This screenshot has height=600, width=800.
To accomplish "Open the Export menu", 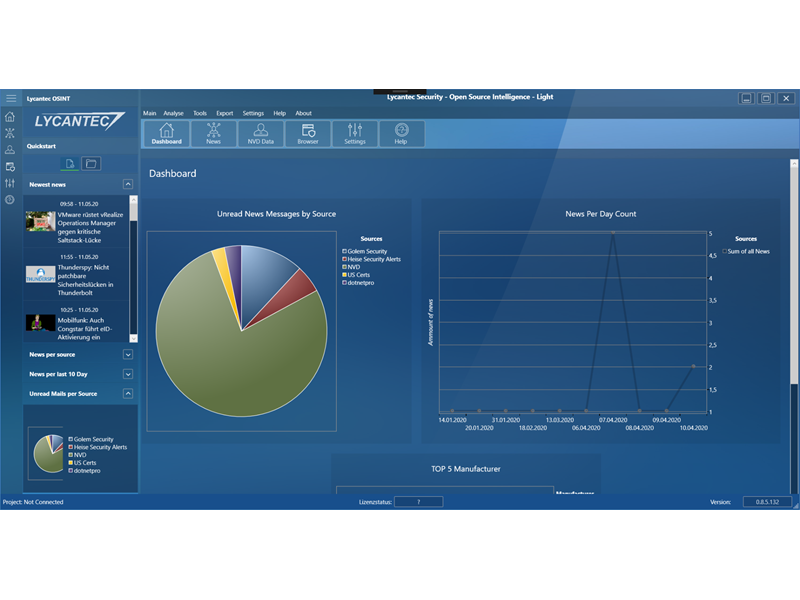I will [224, 113].
